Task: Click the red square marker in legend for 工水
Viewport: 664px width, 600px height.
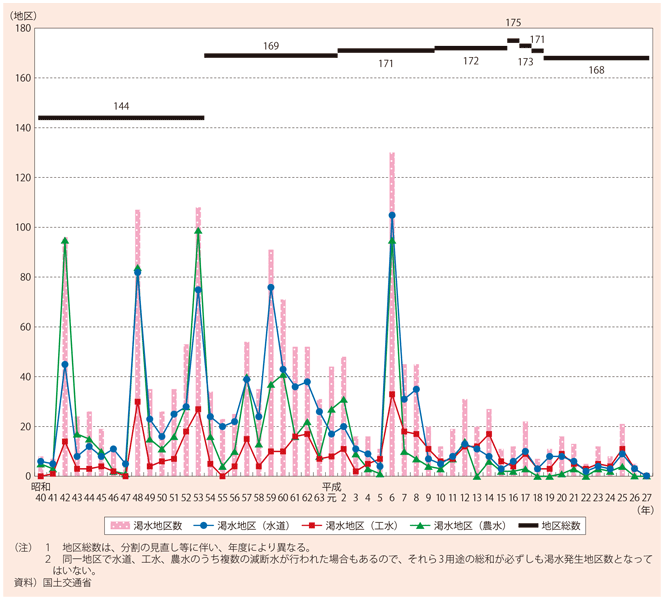Action: (x=317, y=524)
